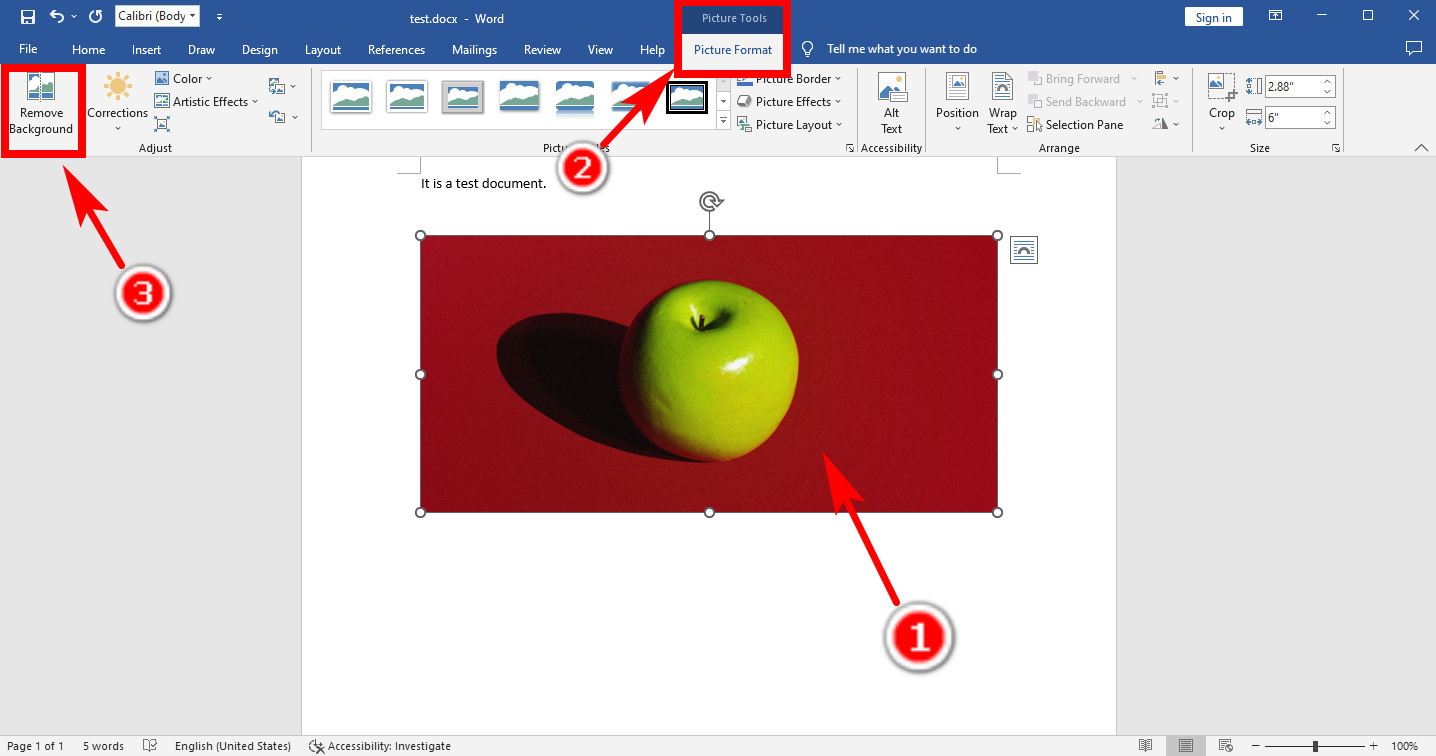1436x756 pixels.
Task: Open Customize Quick Access Toolbar menu
Action: (220, 17)
